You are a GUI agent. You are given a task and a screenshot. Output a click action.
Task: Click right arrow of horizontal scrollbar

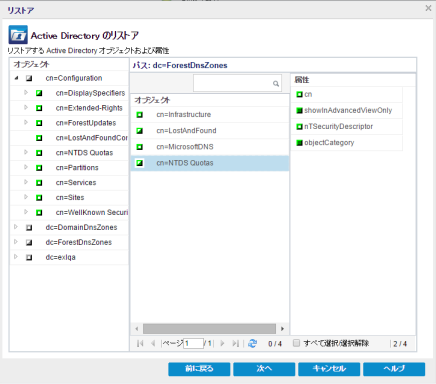pos(282,329)
